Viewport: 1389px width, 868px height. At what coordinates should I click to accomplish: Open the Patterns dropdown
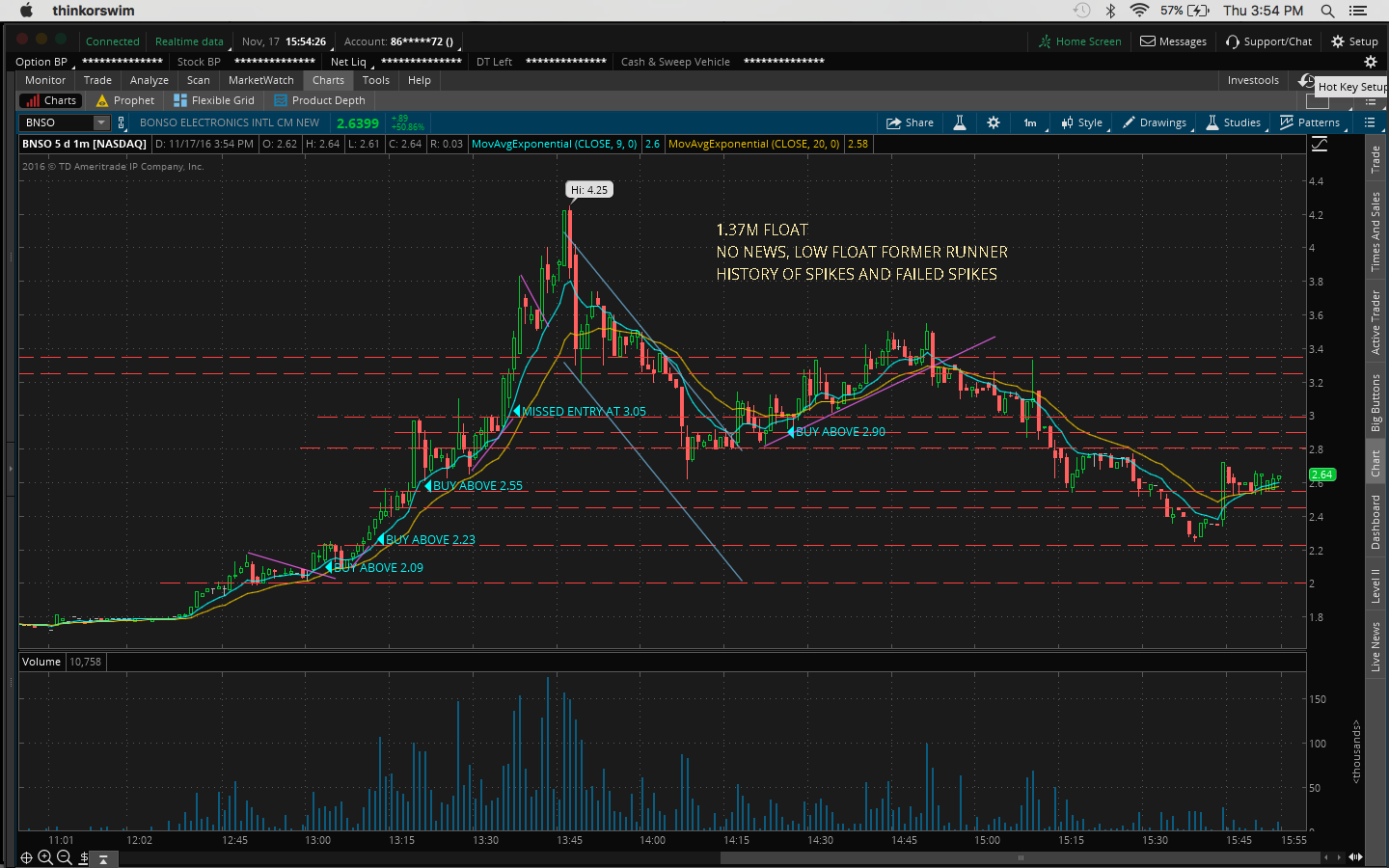[x=1310, y=122]
